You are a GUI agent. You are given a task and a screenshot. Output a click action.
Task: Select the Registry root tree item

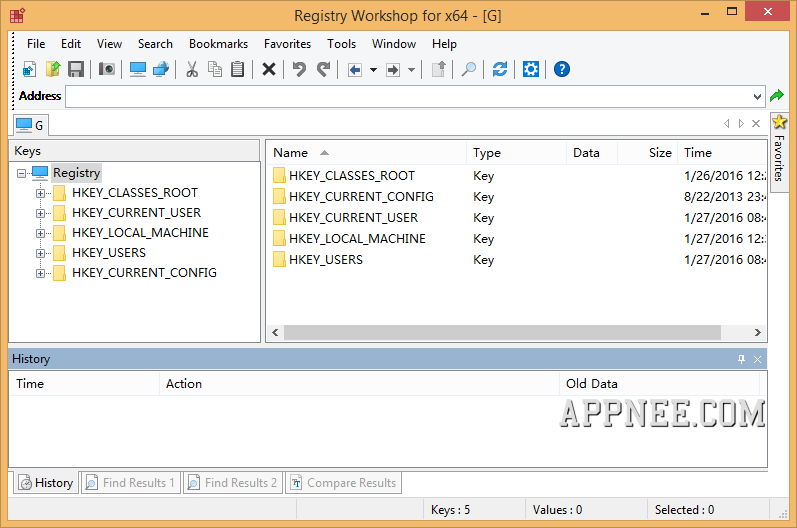(x=77, y=173)
